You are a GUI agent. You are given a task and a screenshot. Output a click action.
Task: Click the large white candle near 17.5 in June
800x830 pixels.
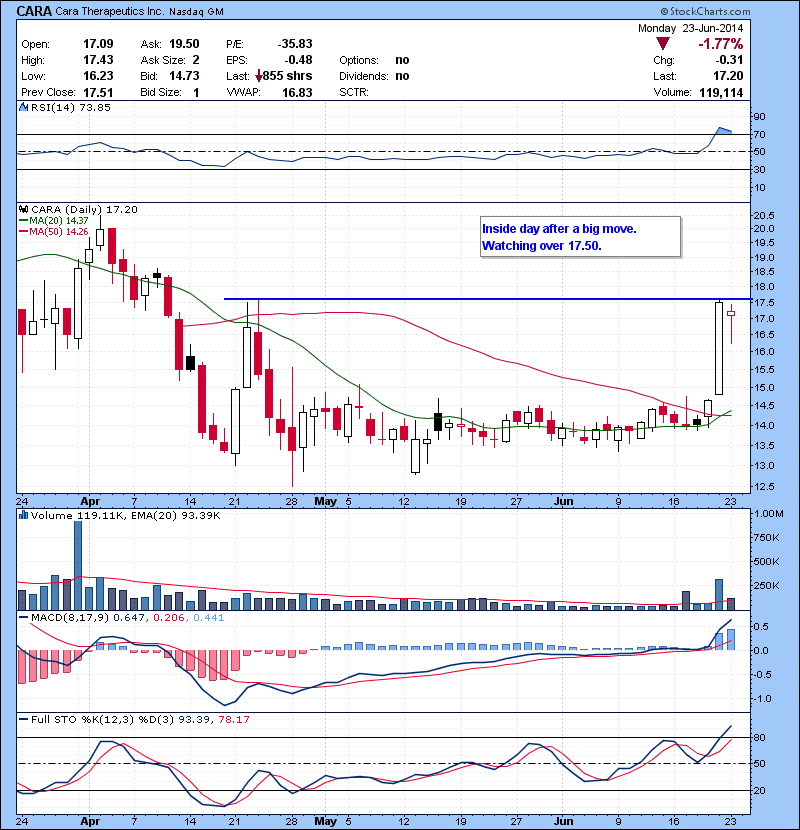(718, 348)
